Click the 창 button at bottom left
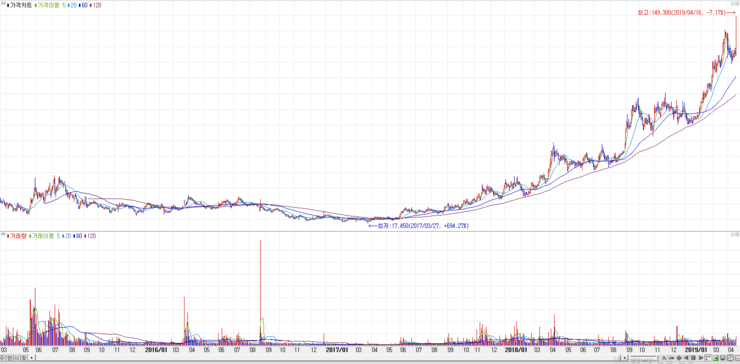 tap(24, 358)
